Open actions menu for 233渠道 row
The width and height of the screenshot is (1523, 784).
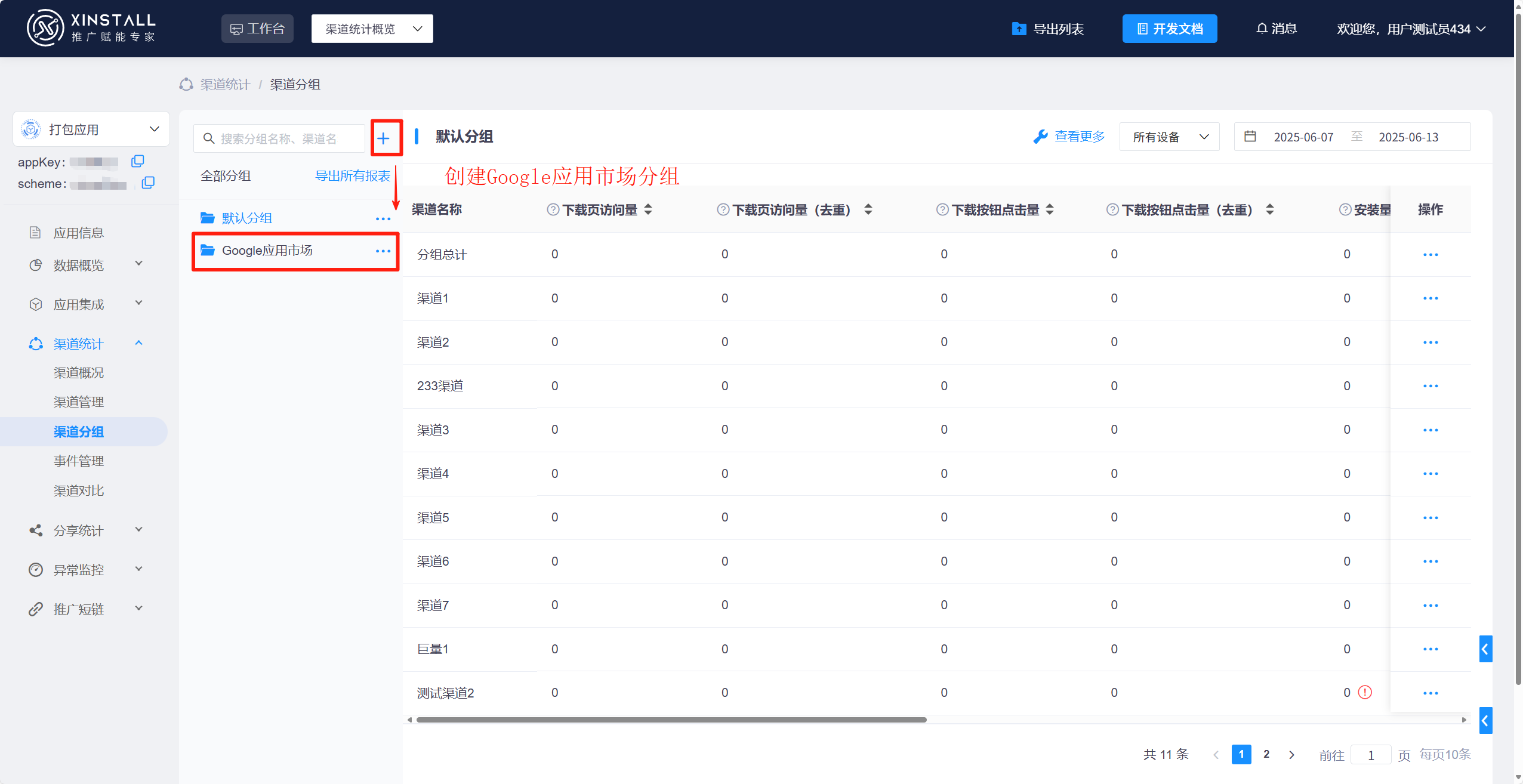click(1430, 386)
